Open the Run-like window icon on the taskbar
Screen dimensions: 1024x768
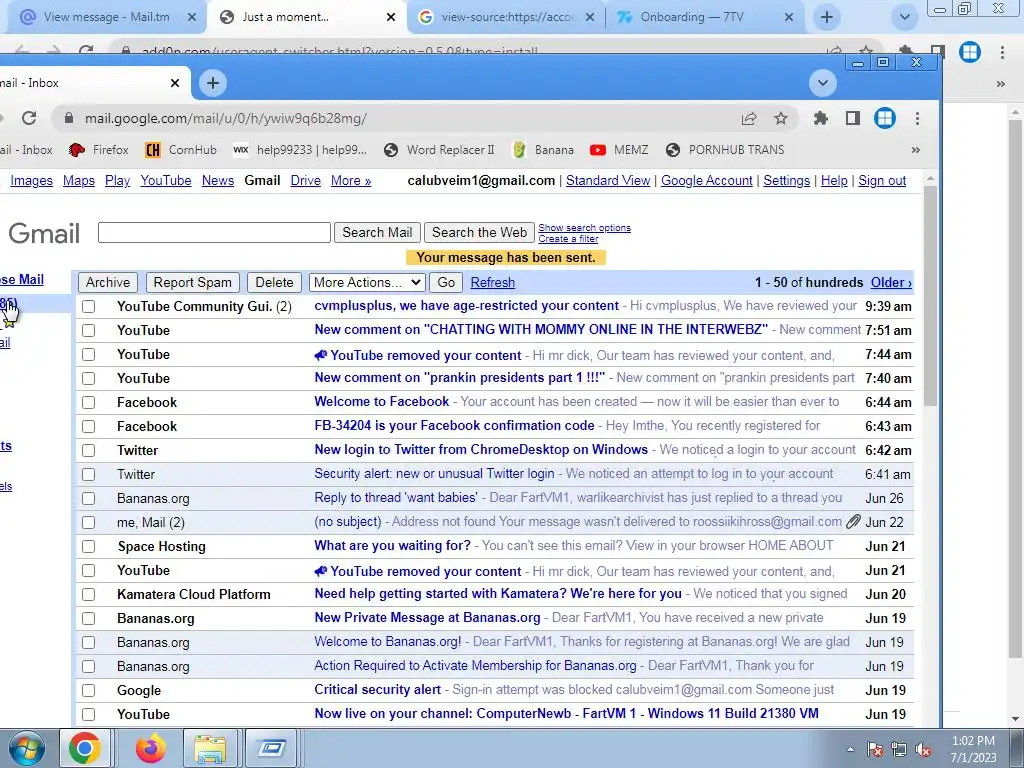click(271, 748)
